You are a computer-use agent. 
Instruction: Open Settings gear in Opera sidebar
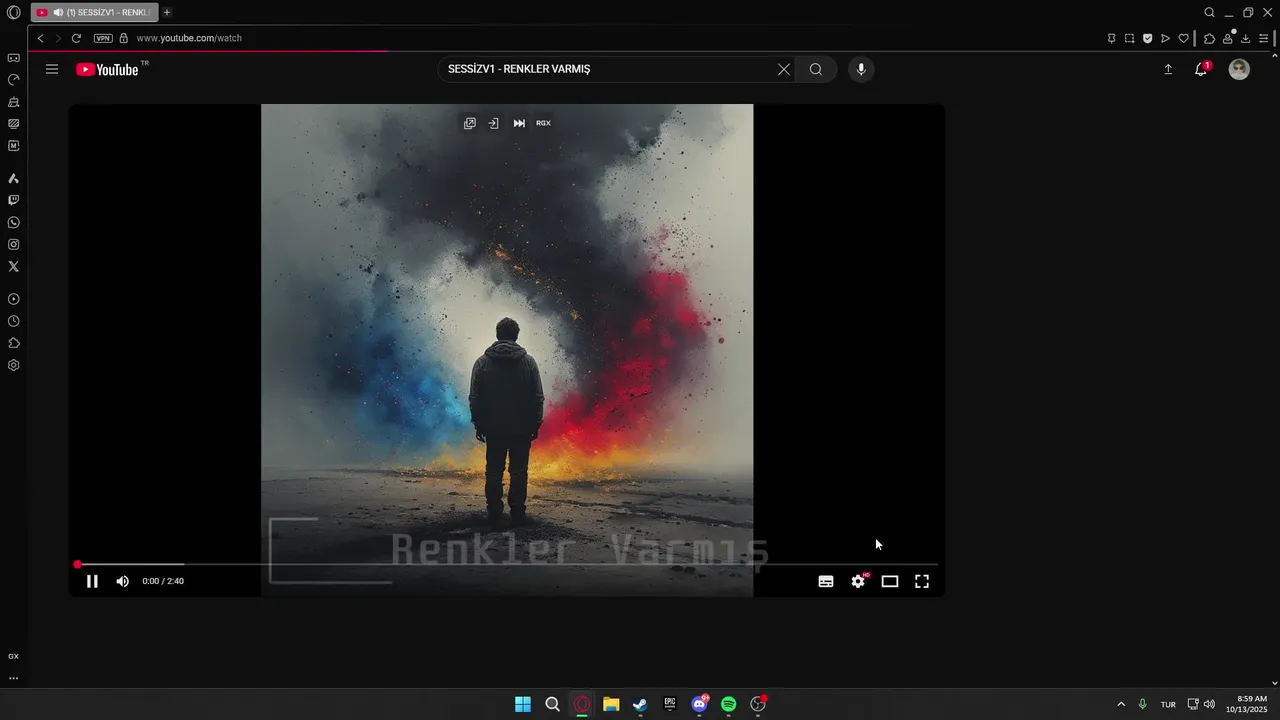click(13, 365)
